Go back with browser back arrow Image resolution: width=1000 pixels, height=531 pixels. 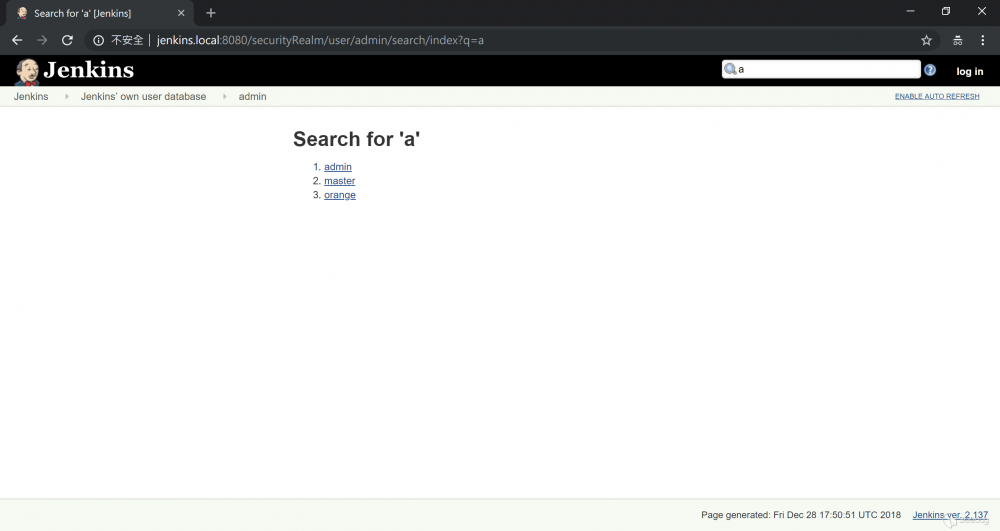pos(17,40)
